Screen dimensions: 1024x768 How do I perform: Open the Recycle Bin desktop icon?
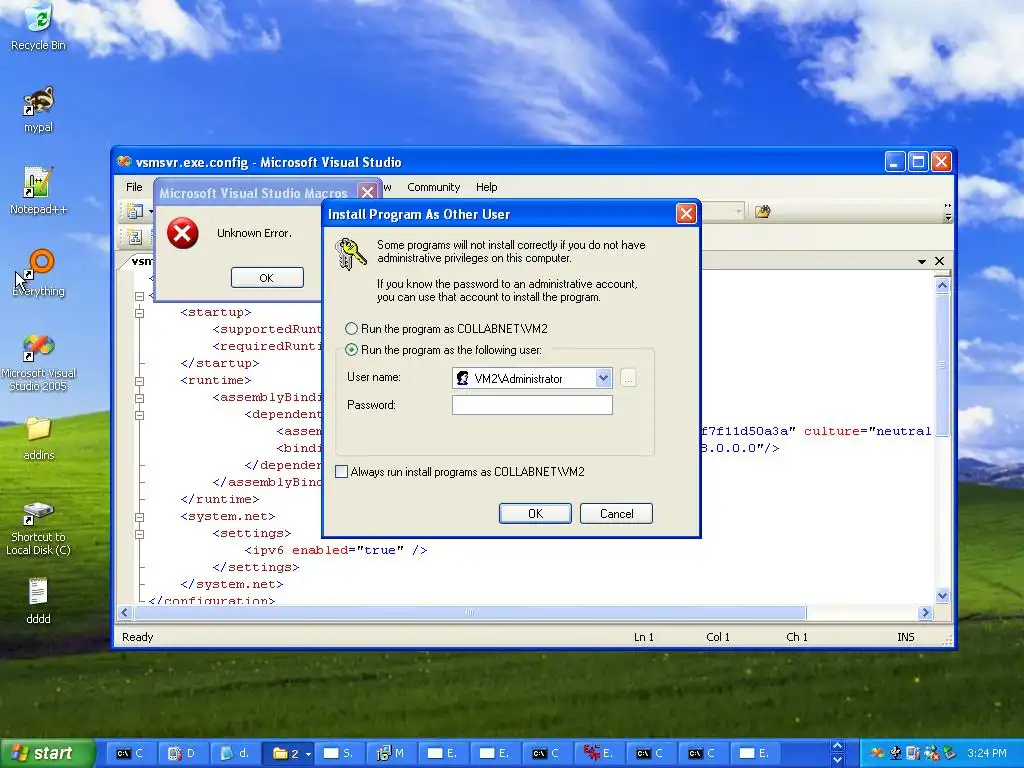[x=39, y=27]
